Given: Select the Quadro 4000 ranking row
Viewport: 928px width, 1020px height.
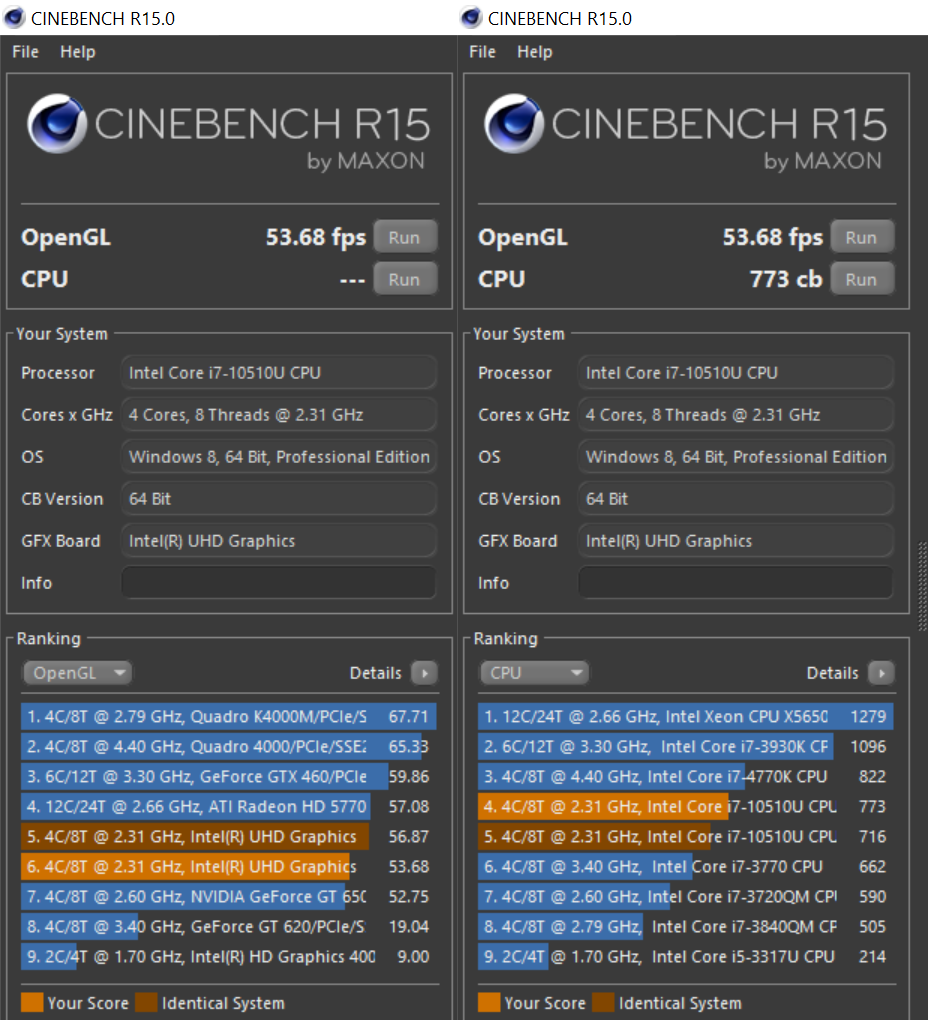Looking at the screenshot, I should pos(229,746).
